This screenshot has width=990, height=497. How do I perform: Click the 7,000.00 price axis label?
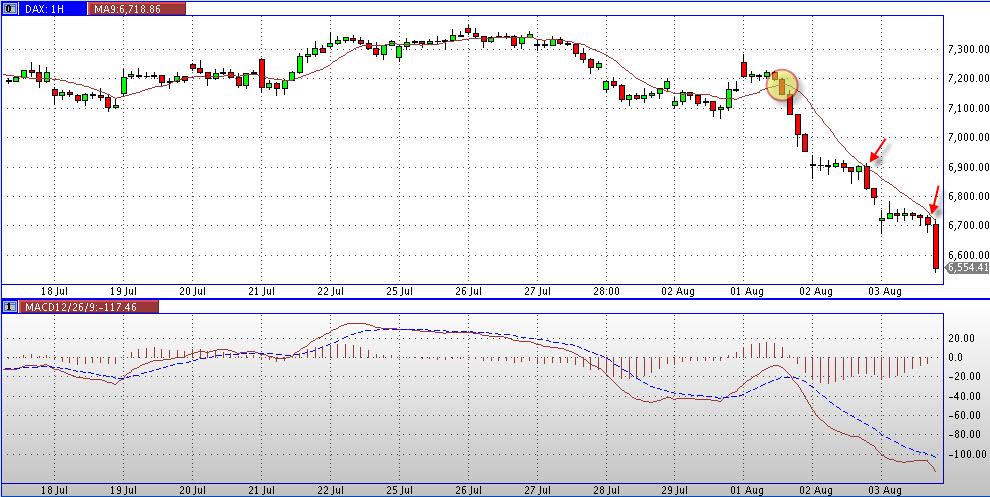(968, 138)
